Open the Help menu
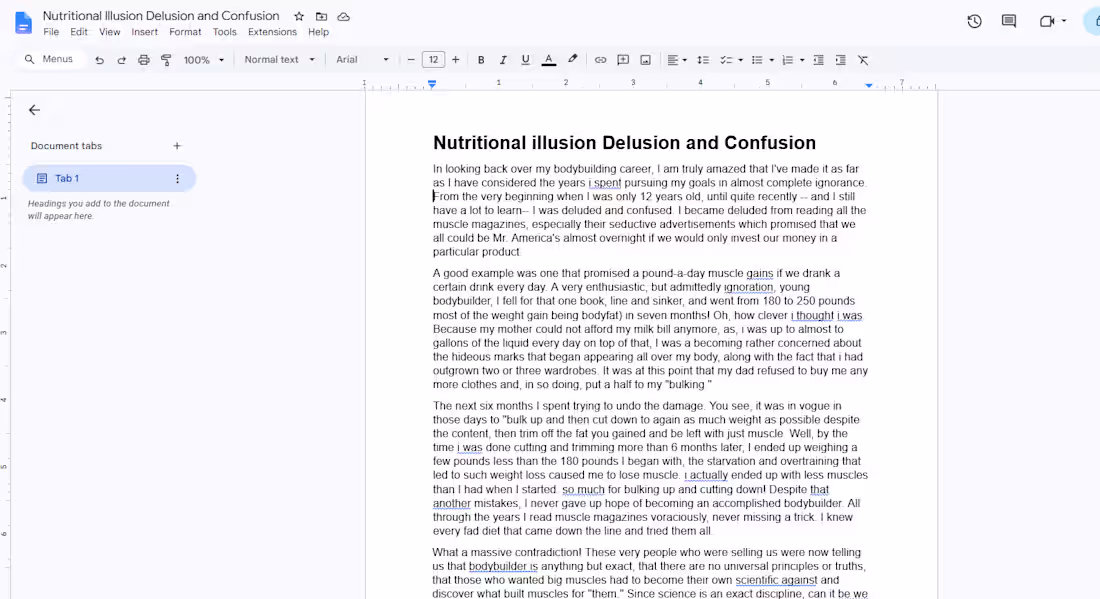This screenshot has height=599, width=1100. pos(318,32)
